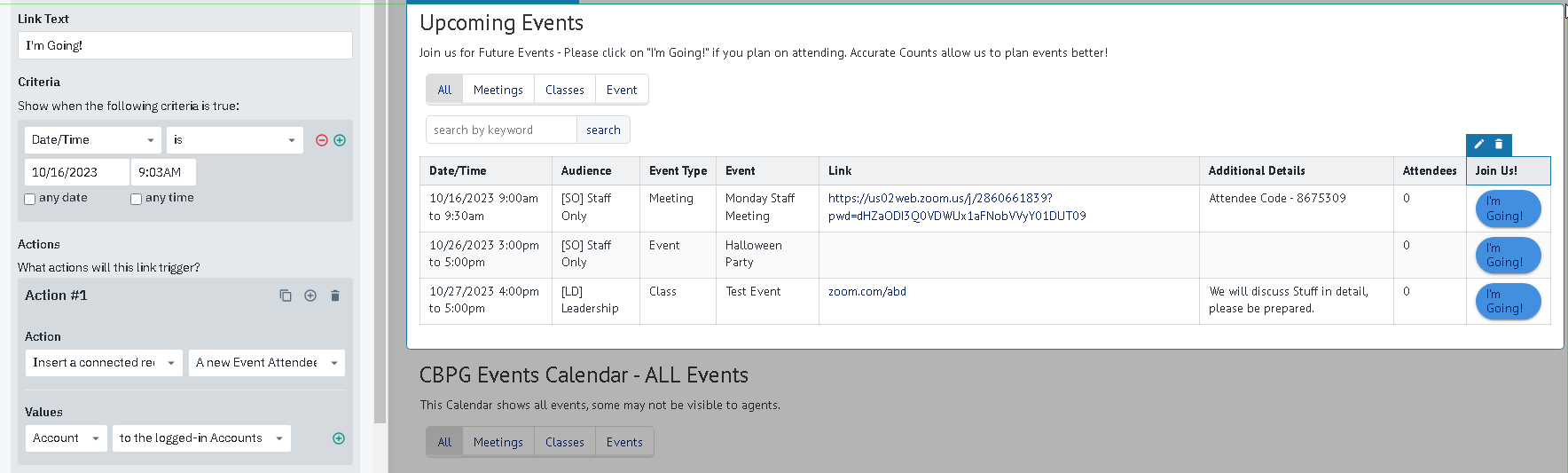Enable the any time checkbox

click(137, 199)
